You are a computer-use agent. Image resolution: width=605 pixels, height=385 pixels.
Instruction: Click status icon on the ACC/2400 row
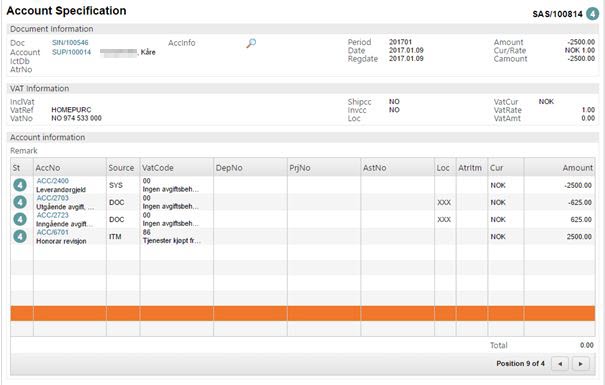pos(20,185)
